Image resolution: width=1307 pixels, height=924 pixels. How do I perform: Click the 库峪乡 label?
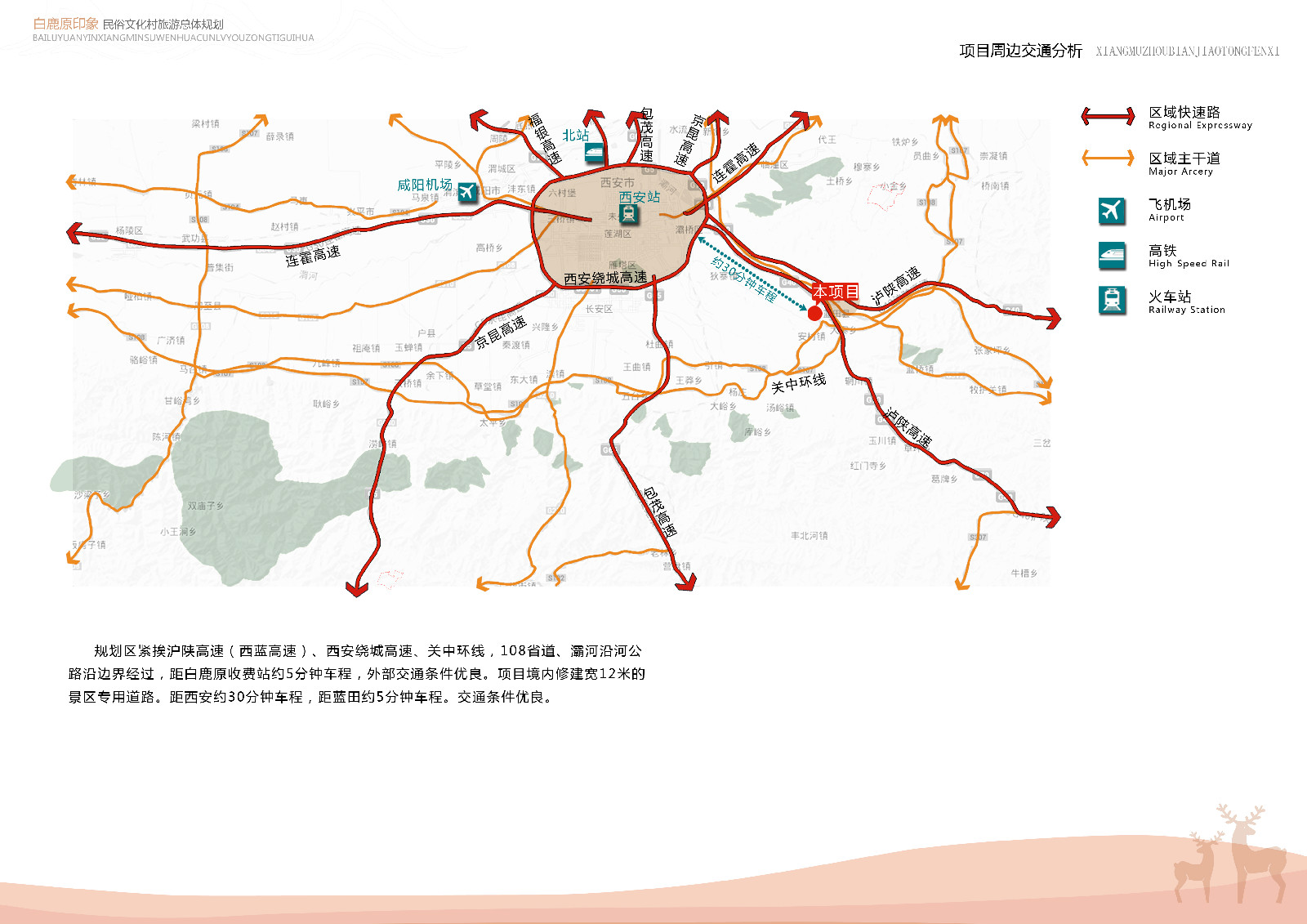(x=757, y=431)
